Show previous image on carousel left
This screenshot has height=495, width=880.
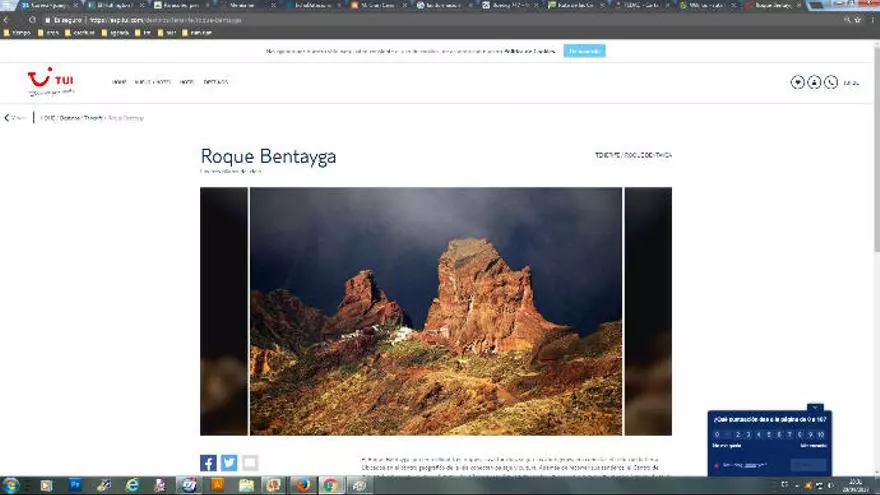click(x=224, y=311)
